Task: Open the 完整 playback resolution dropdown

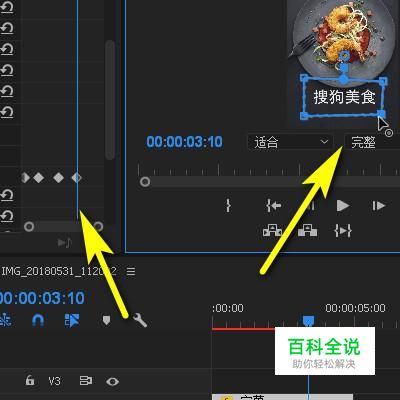Action: tap(372, 142)
